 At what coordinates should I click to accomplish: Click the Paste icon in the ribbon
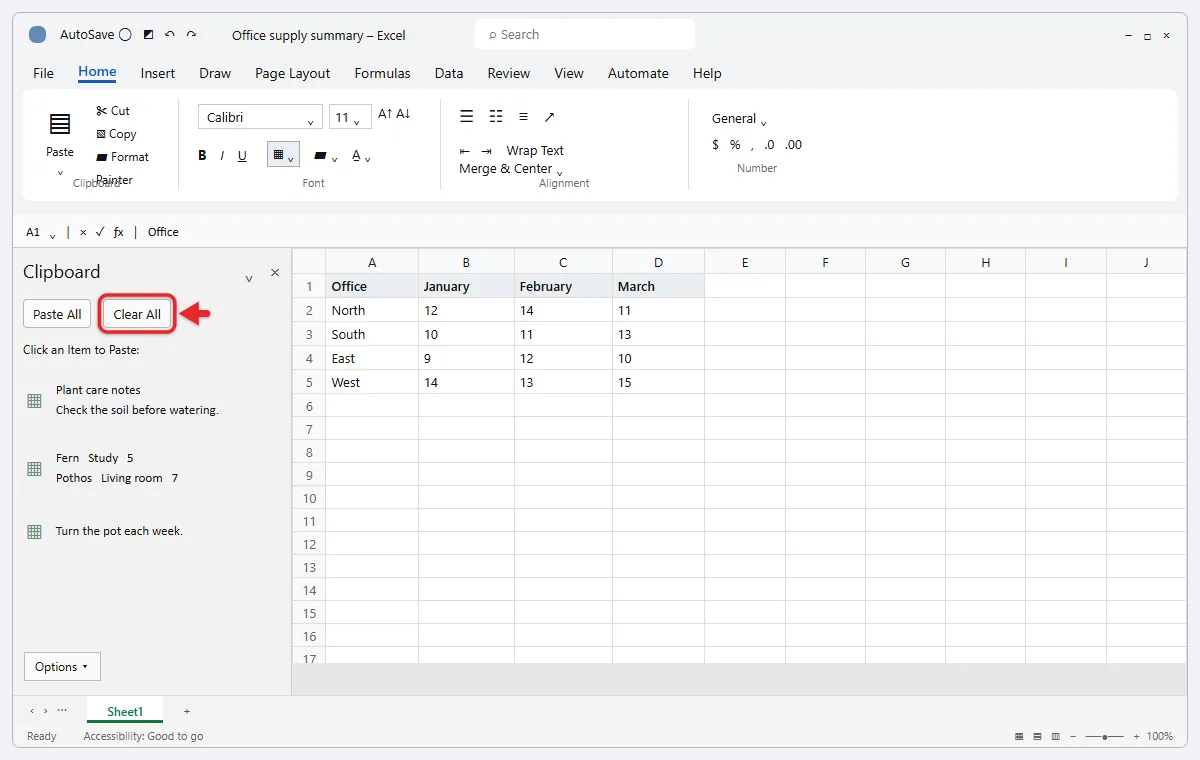[60, 124]
